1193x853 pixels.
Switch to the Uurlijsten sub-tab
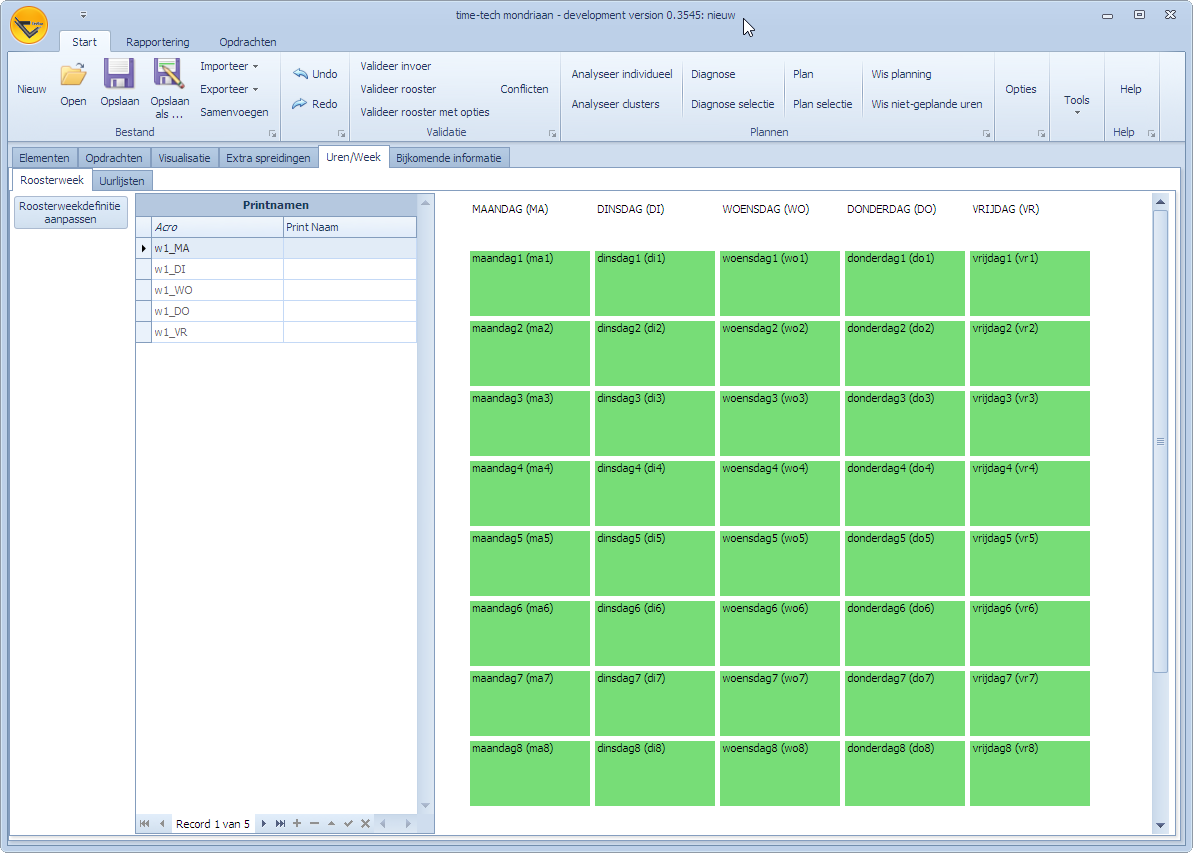[x=122, y=180]
